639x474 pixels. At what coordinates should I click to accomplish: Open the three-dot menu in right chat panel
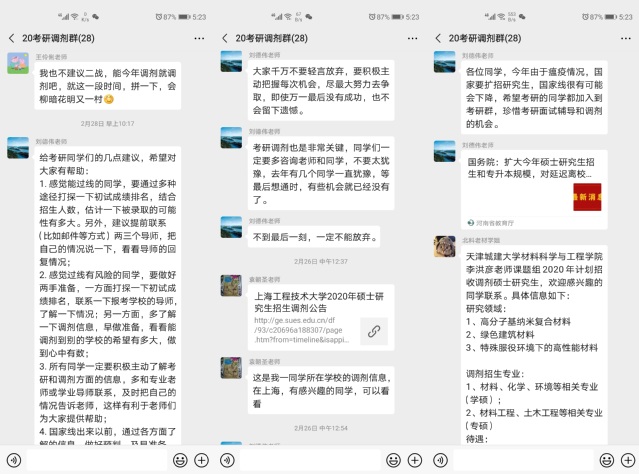tap(625, 37)
